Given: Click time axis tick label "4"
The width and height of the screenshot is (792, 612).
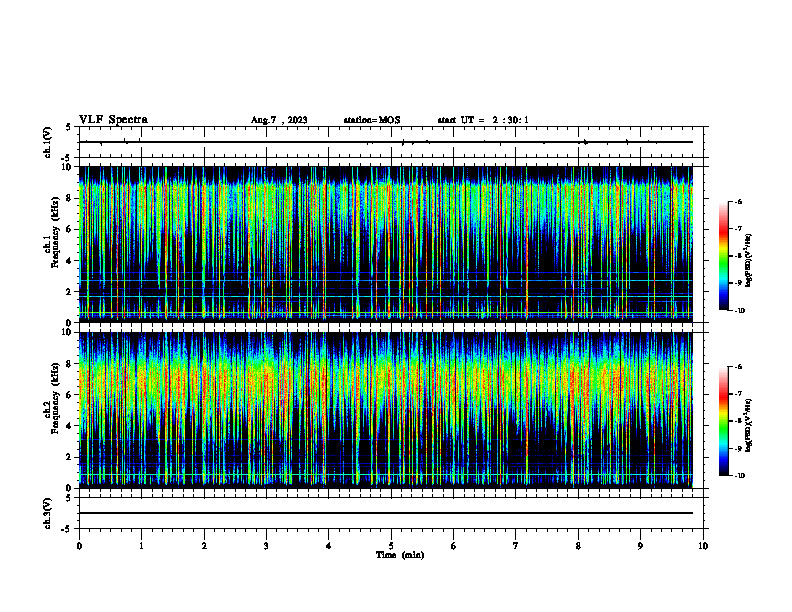Looking at the screenshot, I should tap(329, 546).
